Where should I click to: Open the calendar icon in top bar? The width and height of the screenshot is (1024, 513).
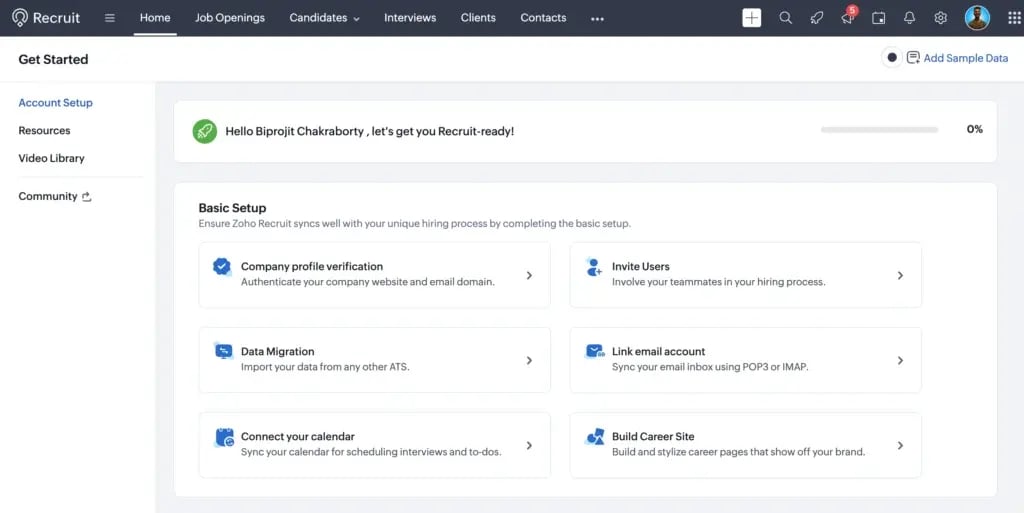coord(878,18)
